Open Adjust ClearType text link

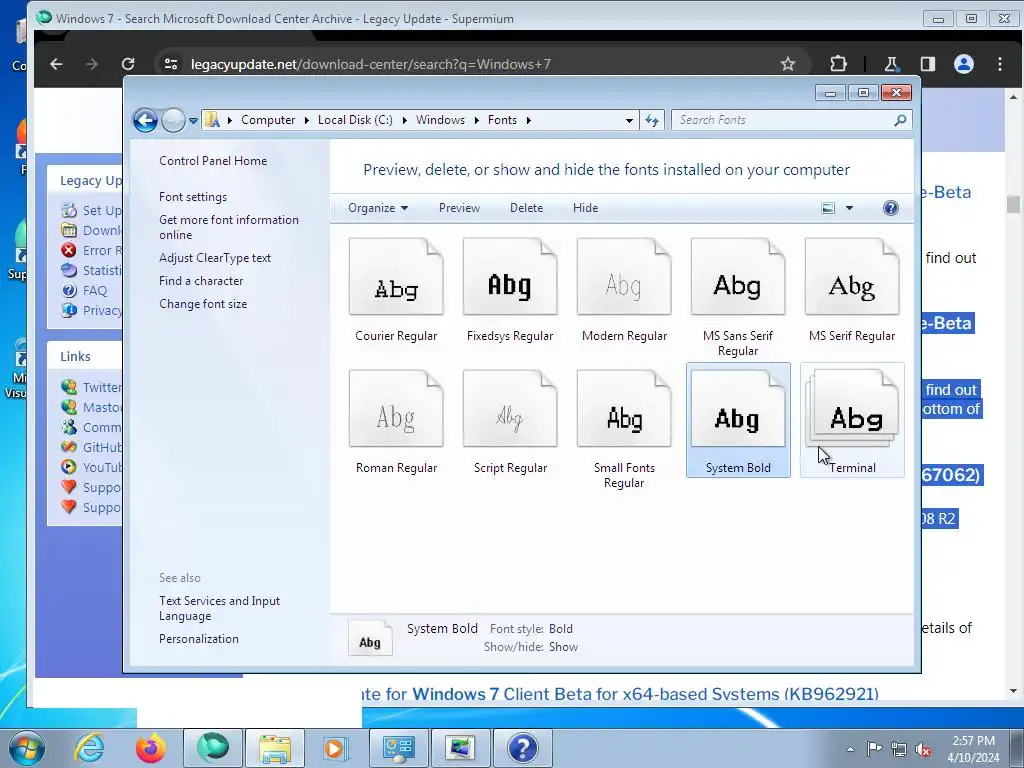pyautogui.click(x=215, y=258)
